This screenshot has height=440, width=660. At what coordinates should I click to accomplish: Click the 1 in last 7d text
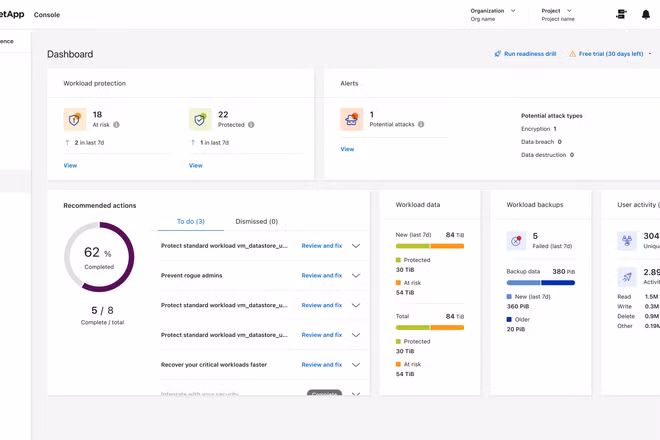[215, 143]
